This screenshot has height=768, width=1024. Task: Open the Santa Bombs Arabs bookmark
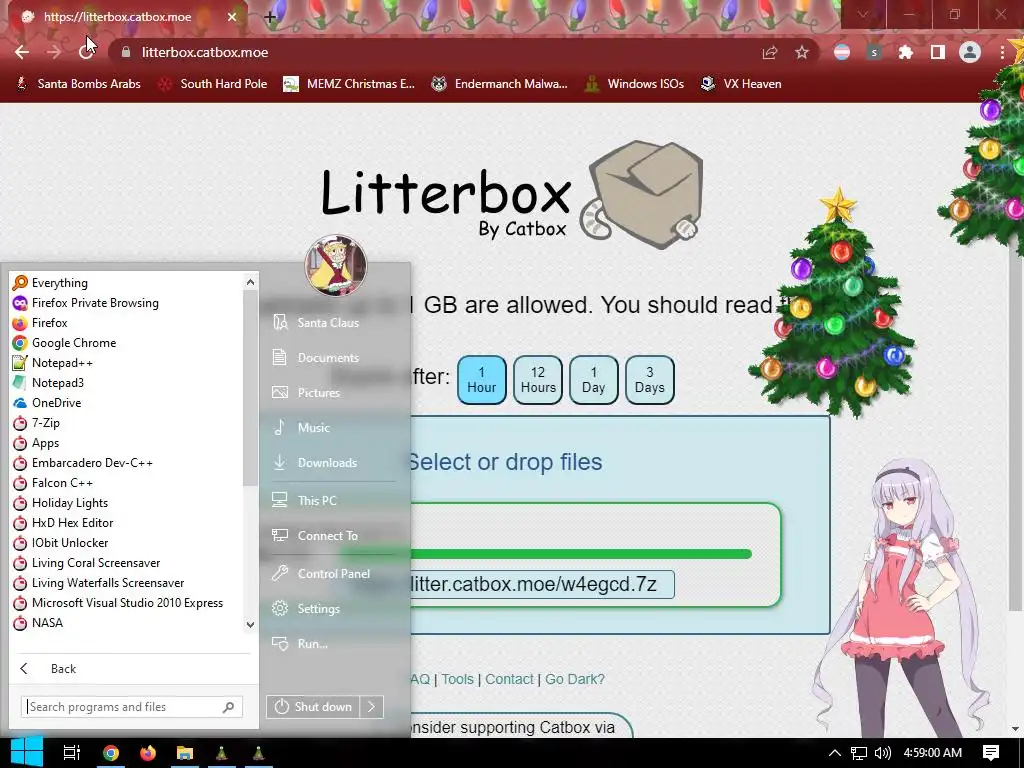click(x=78, y=84)
